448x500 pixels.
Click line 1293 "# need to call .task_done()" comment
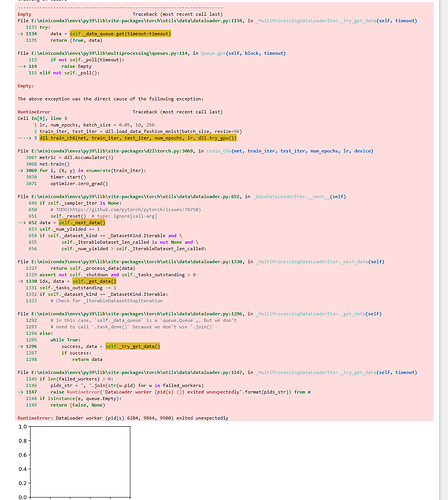[134, 327]
